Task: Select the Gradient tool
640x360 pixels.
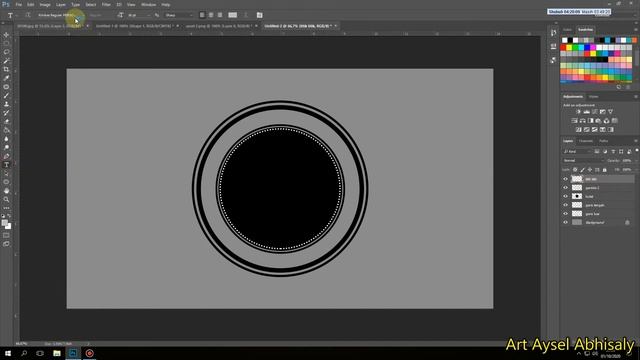Action: (x=6, y=130)
